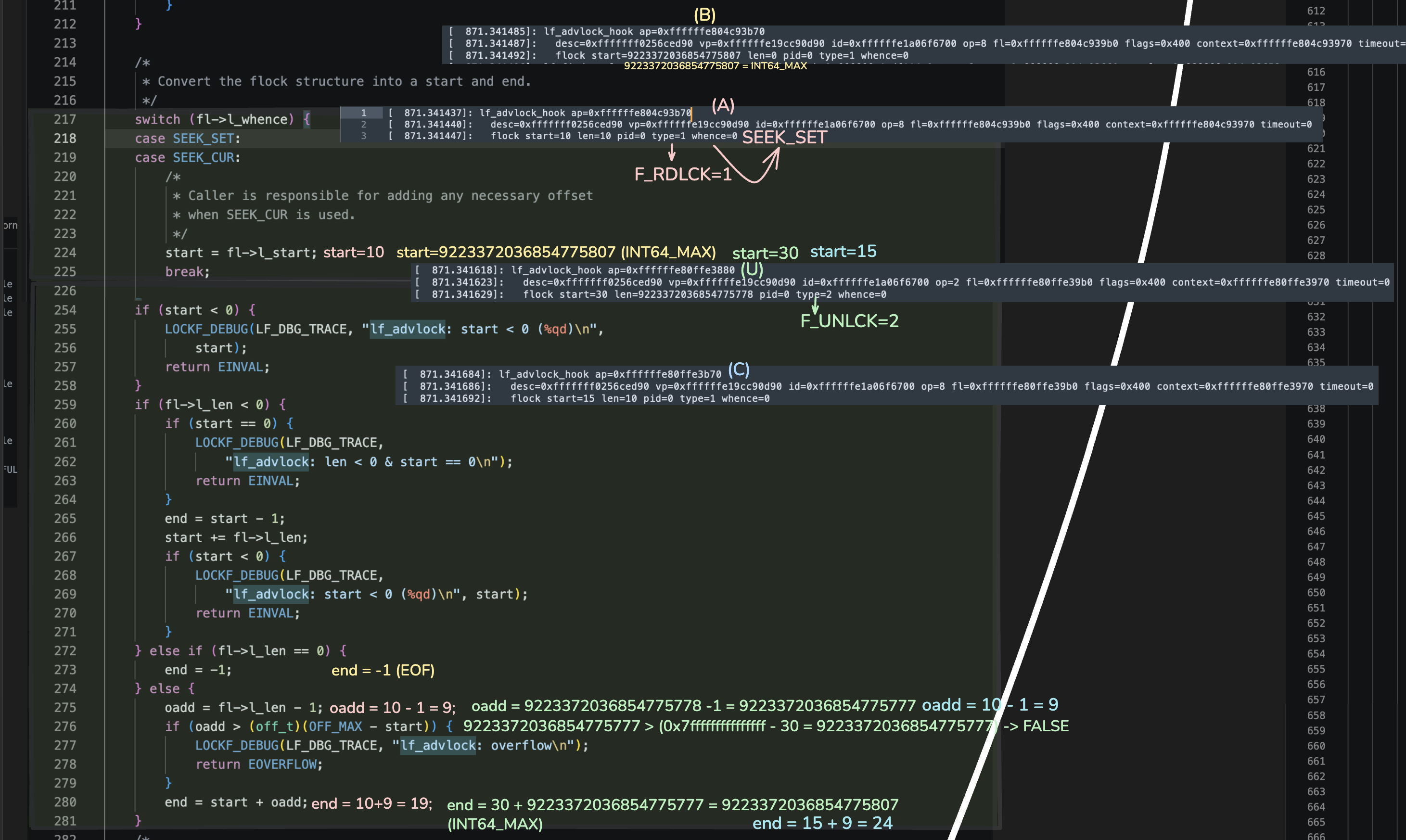Click the 'case SEEK_SET:' code line
1406x840 pixels.
pos(187,139)
